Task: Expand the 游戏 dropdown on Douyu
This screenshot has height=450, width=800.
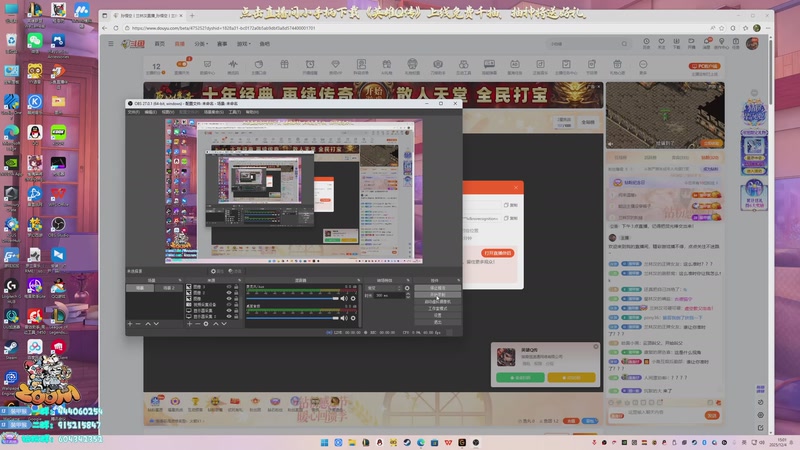Action: pyautogui.click(x=243, y=44)
